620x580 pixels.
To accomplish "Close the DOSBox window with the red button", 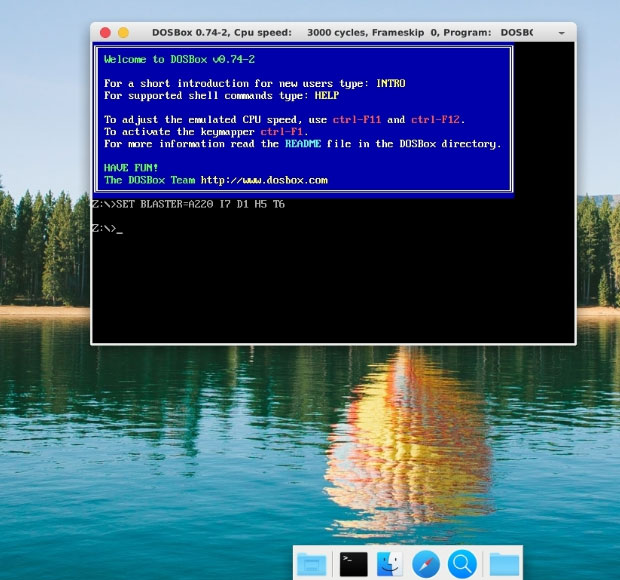I will pos(105,32).
